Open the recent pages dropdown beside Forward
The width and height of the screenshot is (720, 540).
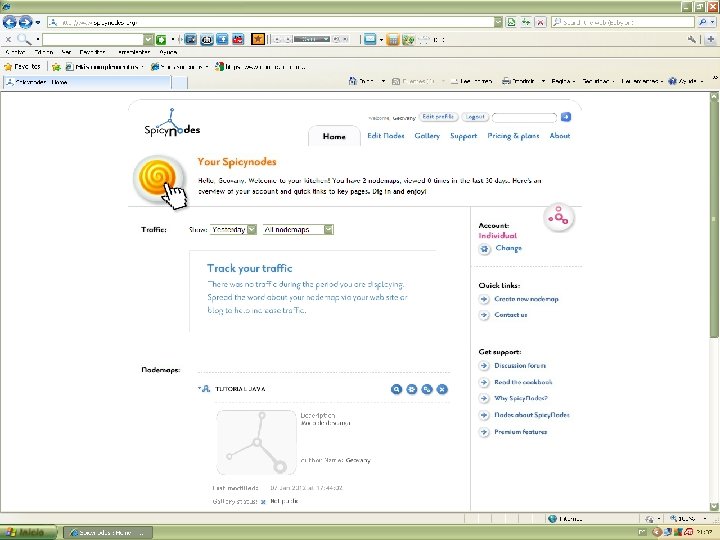[x=38, y=22]
